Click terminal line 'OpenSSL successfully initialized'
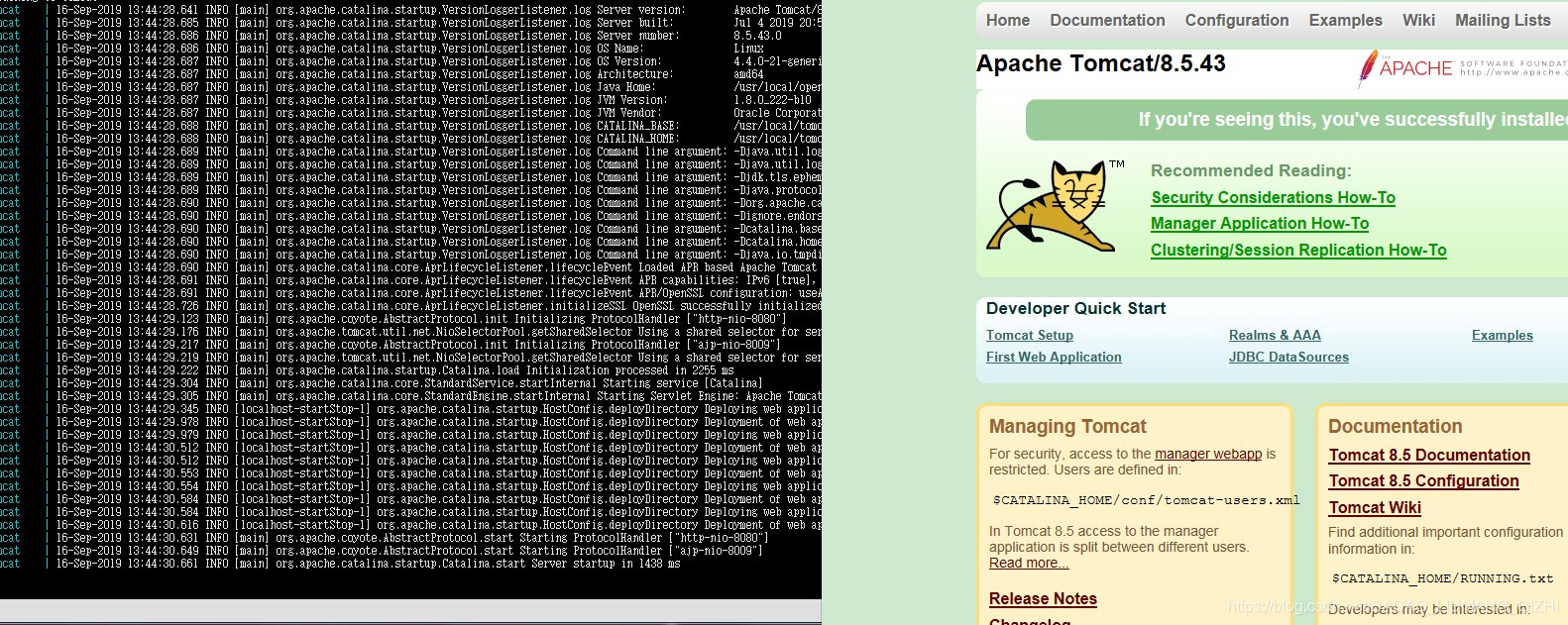1568x625 pixels. tap(438, 306)
